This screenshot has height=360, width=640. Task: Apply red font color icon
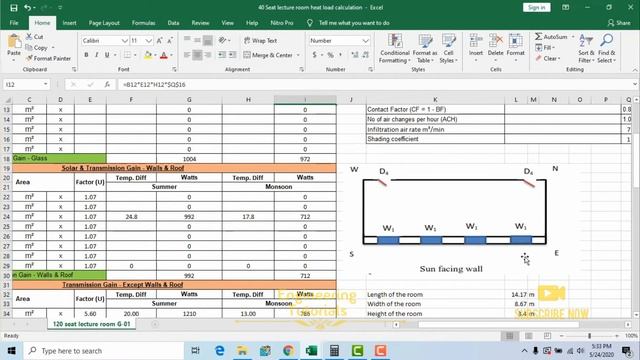[164, 55]
